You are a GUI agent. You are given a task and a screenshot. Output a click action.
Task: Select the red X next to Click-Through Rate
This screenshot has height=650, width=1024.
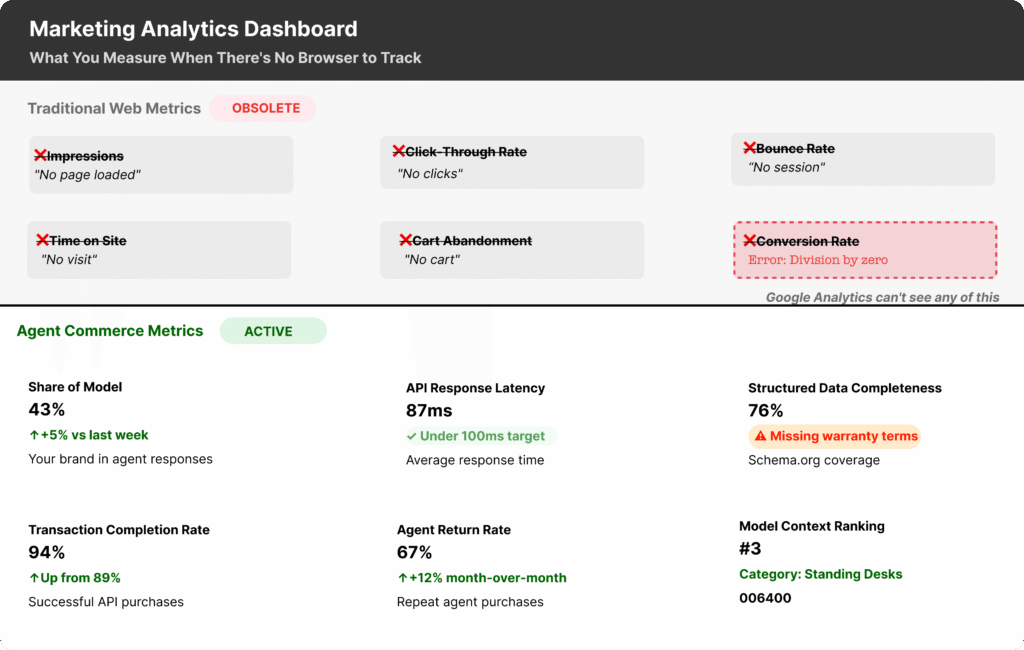tap(401, 151)
